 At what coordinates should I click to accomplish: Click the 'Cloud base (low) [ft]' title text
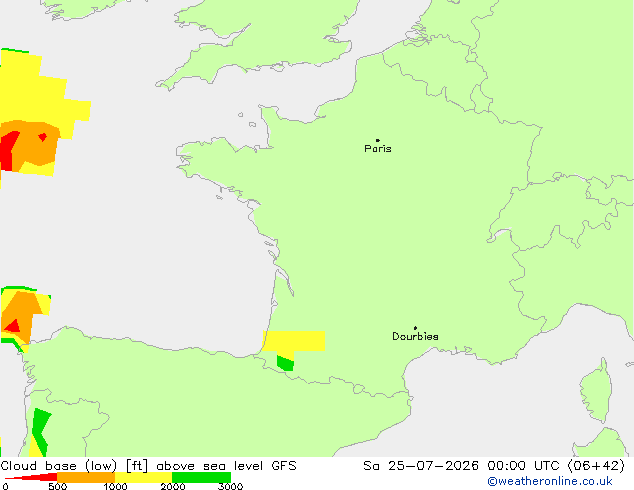74,466
